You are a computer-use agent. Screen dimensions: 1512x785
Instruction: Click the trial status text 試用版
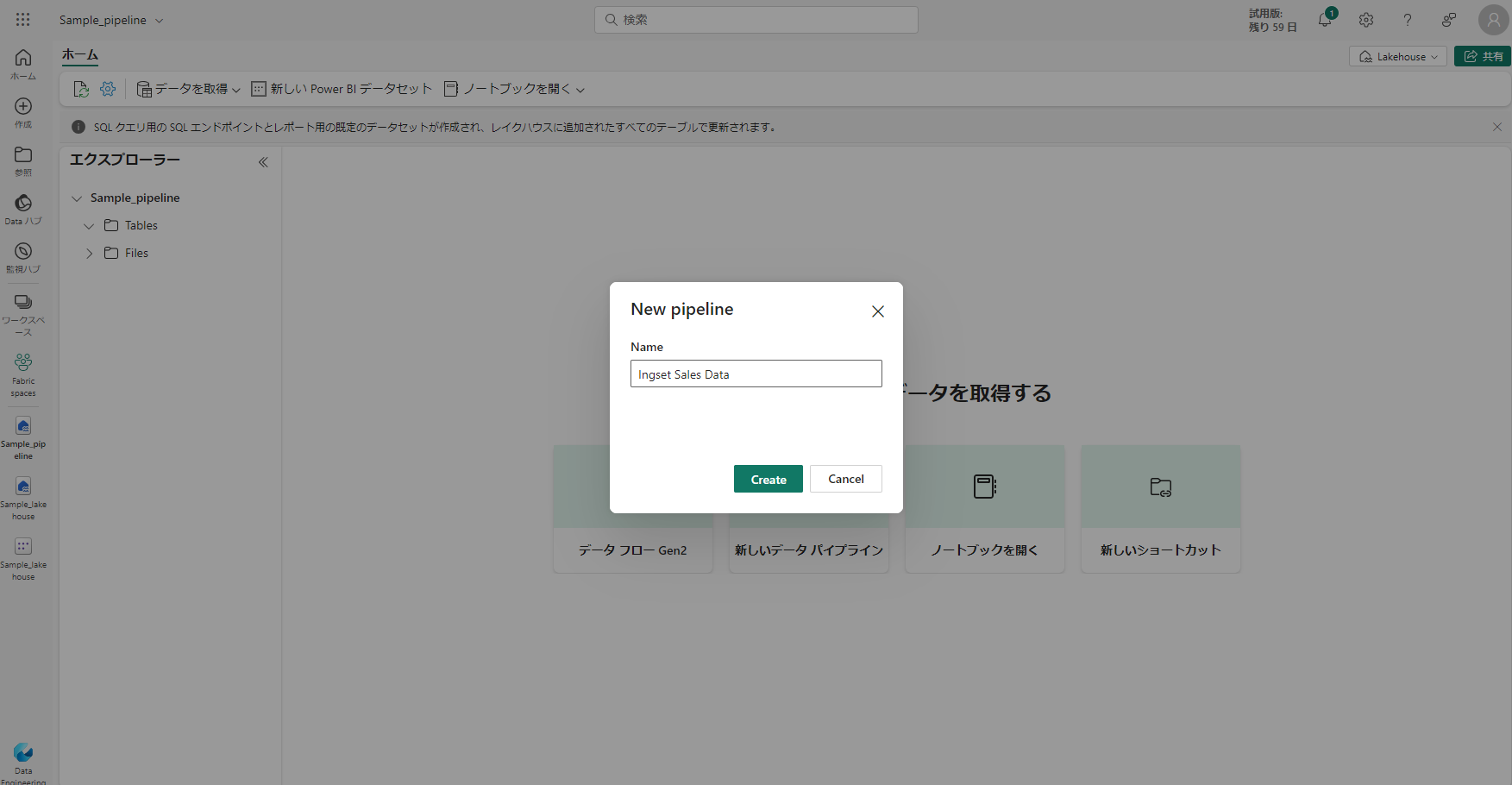pos(1273,20)
